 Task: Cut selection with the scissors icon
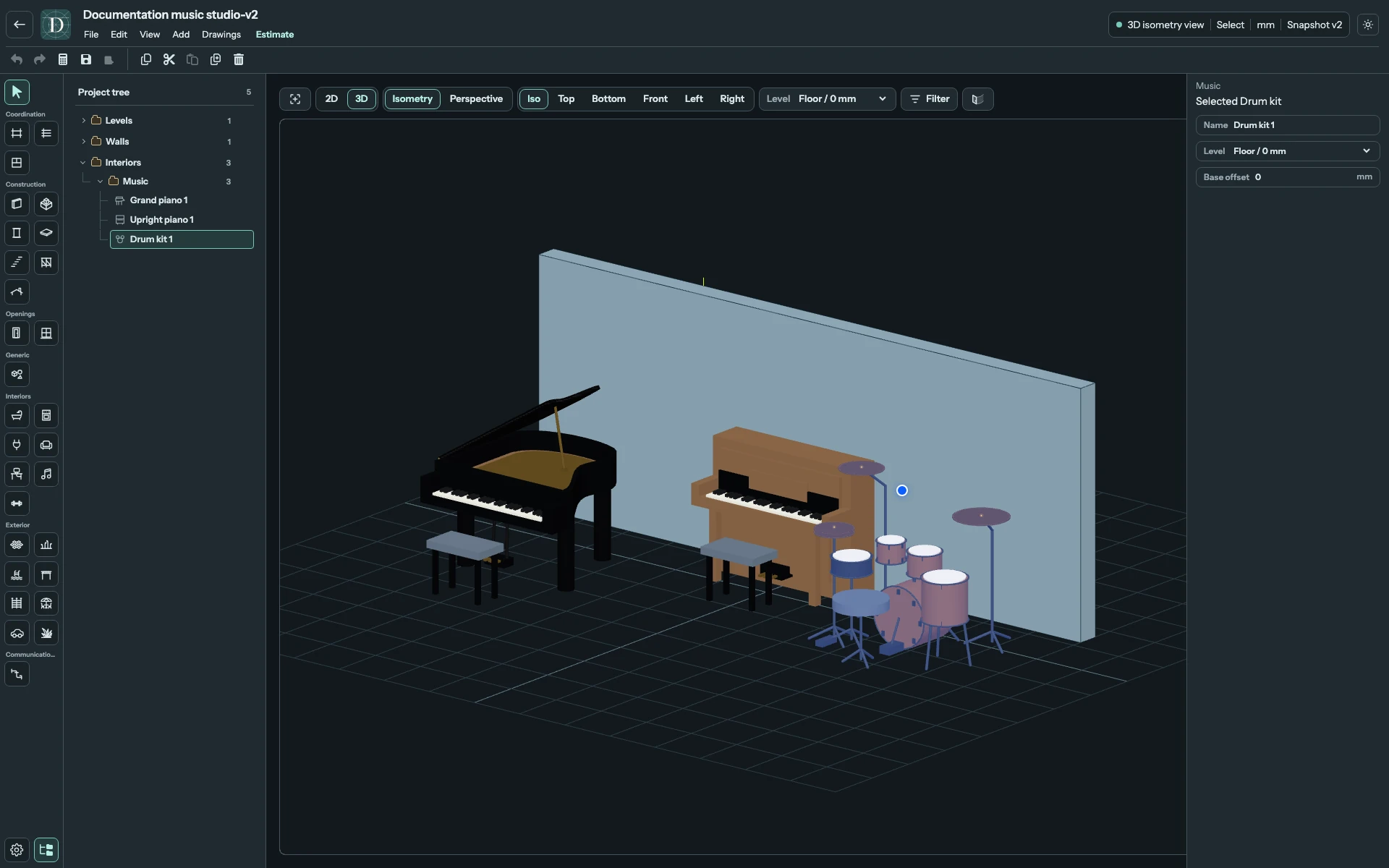[x=169, y=59]
